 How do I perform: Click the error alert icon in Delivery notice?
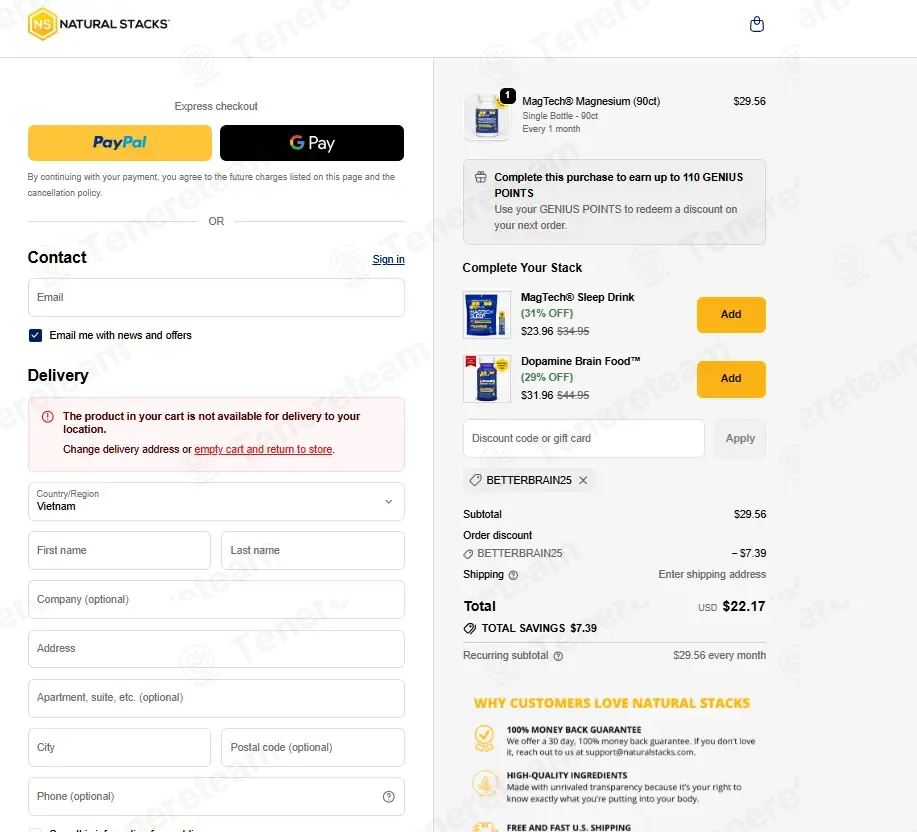tap(48, 416)
